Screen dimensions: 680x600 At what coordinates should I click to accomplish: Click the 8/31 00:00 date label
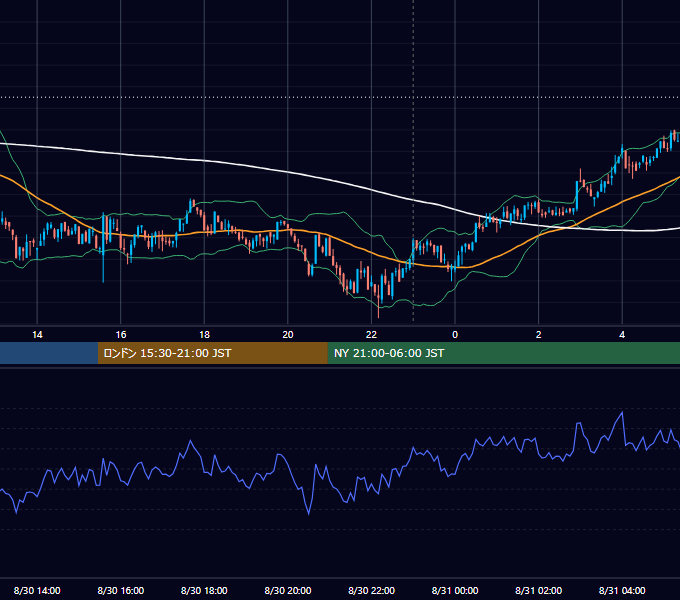pos(455,590)
